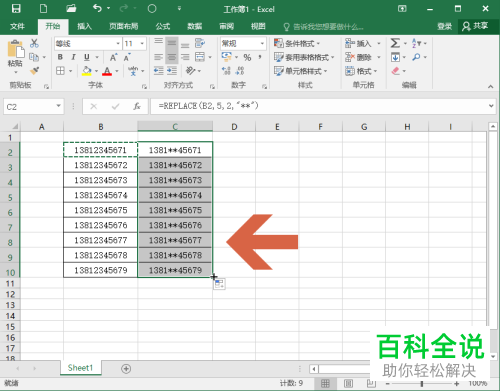This screenshot has width=500, height=391.
Task: Toggle bold formatting
Action: point(60,57)
